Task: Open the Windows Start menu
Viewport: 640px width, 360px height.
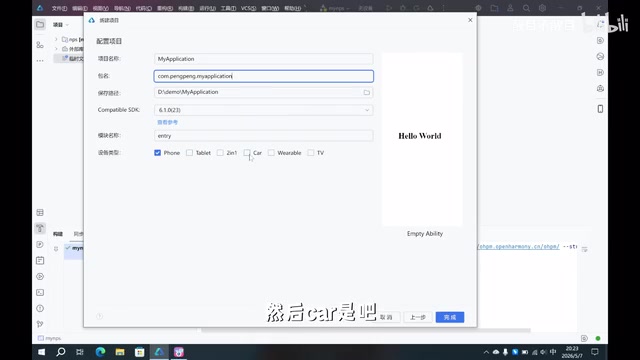Action: point(42,352)
